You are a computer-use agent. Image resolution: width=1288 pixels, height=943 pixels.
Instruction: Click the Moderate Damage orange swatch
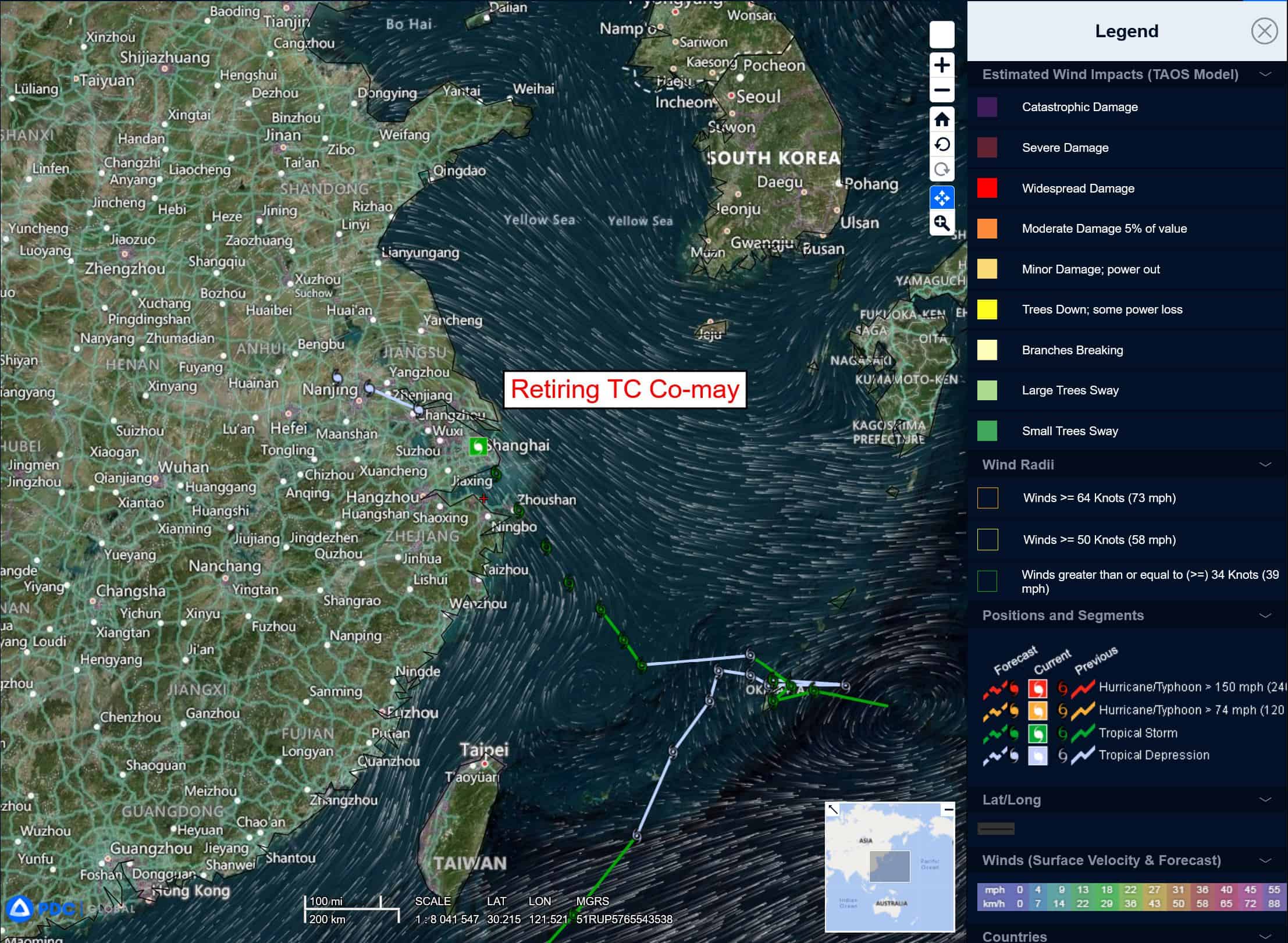[987, 229]
